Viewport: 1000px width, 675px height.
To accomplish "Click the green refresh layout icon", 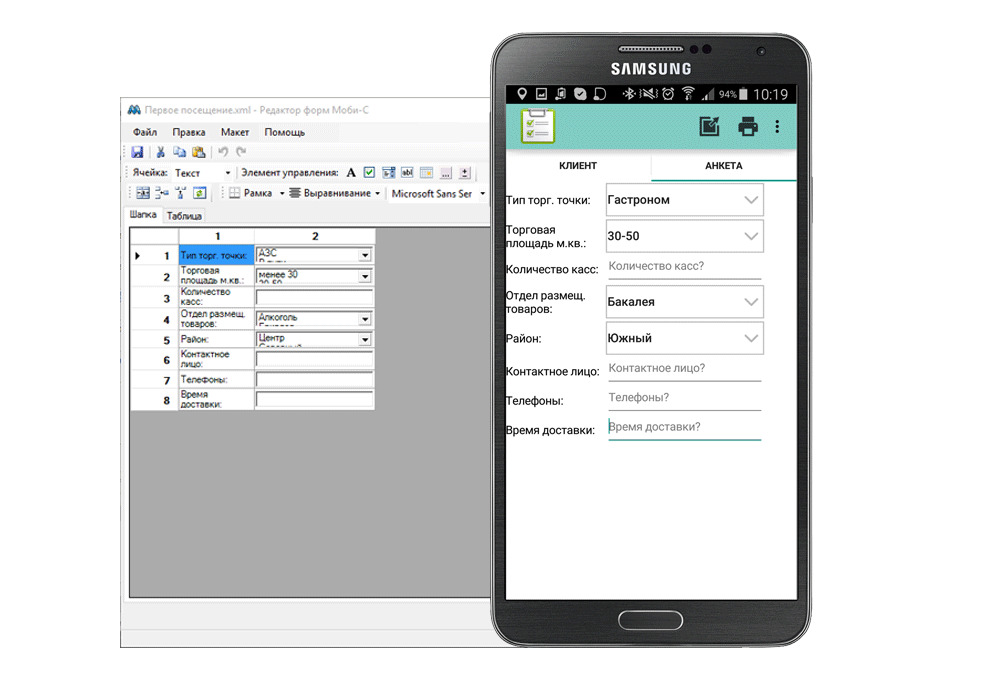I will [x=200, y=193].
